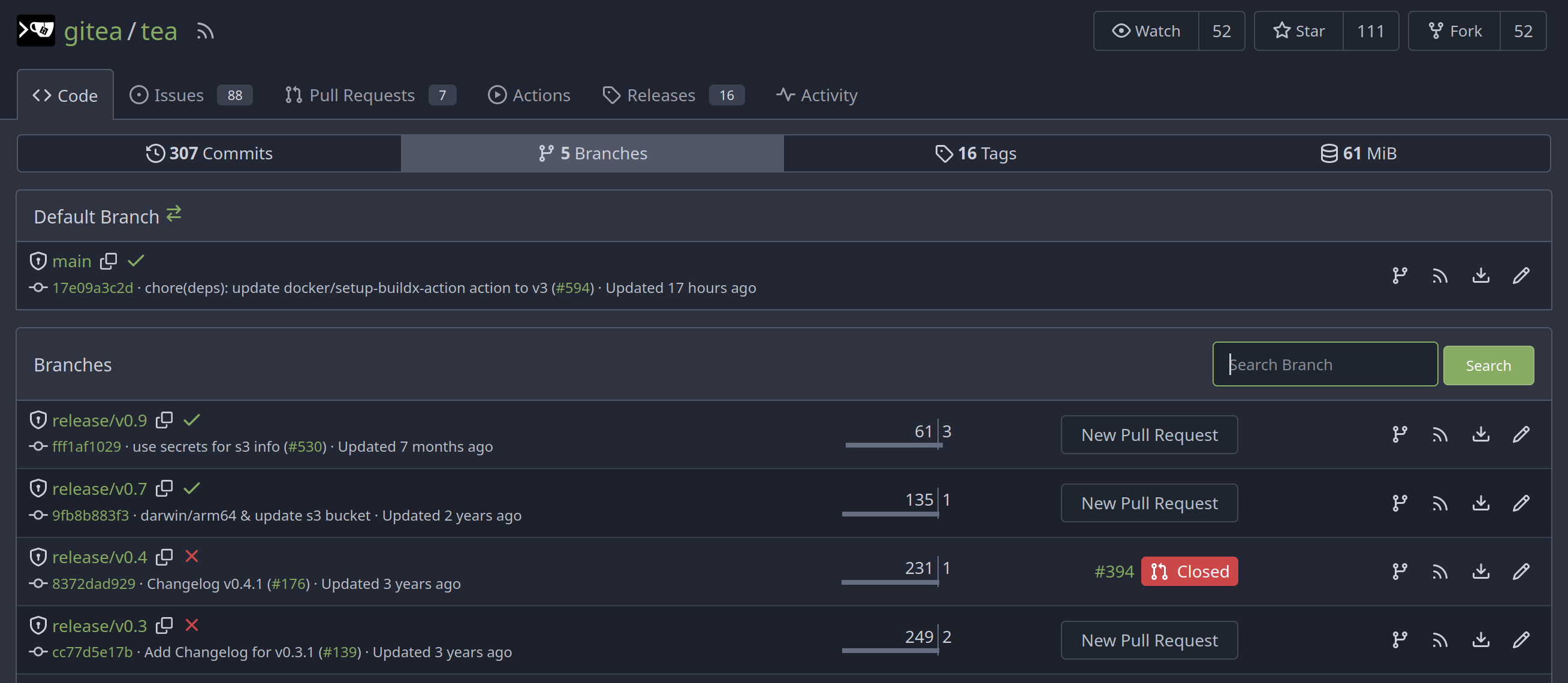Click the switch default branch arrows icon
The height and width of the screenshot is (683, 1568).
pos(174,213)
